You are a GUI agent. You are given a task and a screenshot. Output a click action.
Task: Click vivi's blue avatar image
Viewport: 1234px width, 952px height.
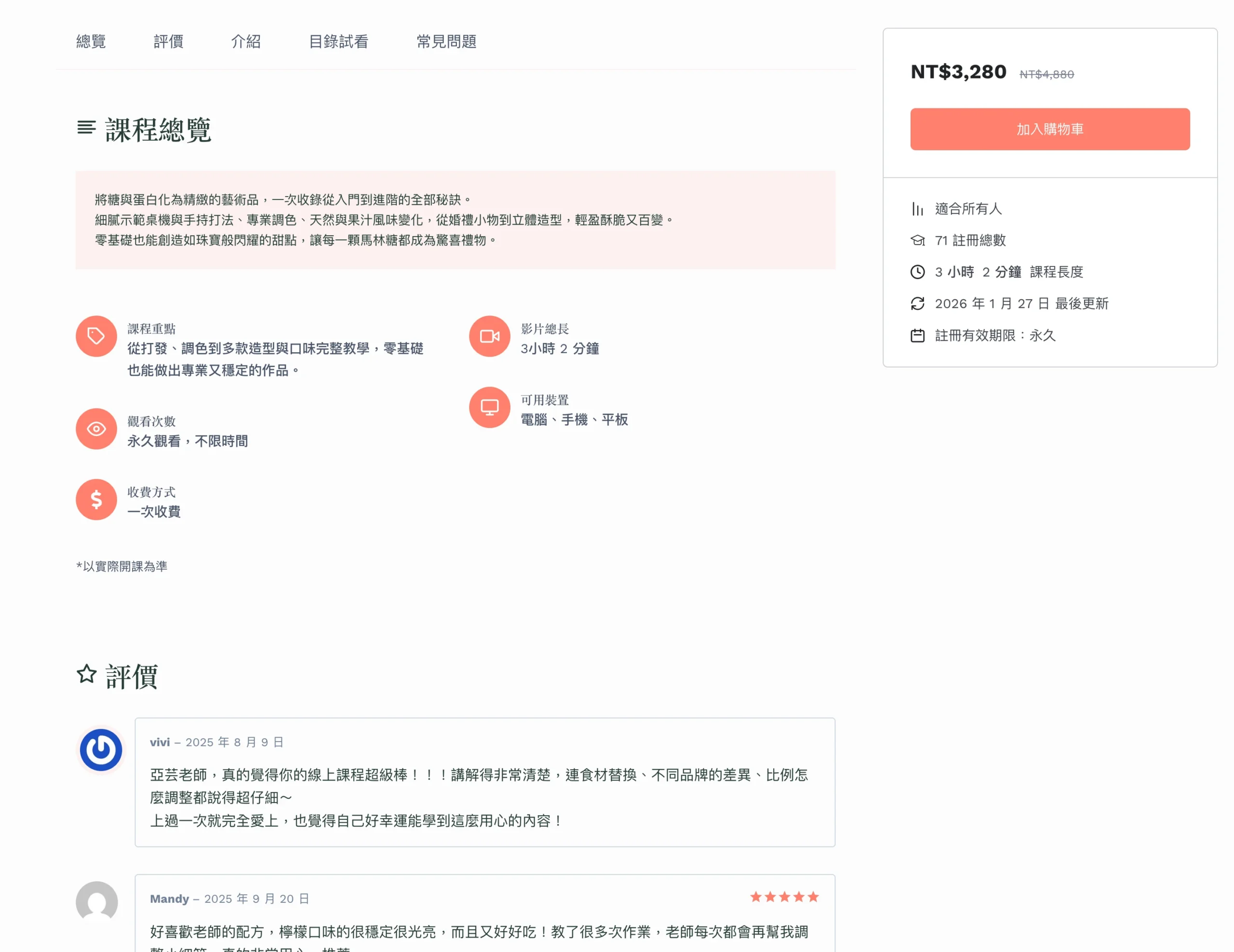101,750
